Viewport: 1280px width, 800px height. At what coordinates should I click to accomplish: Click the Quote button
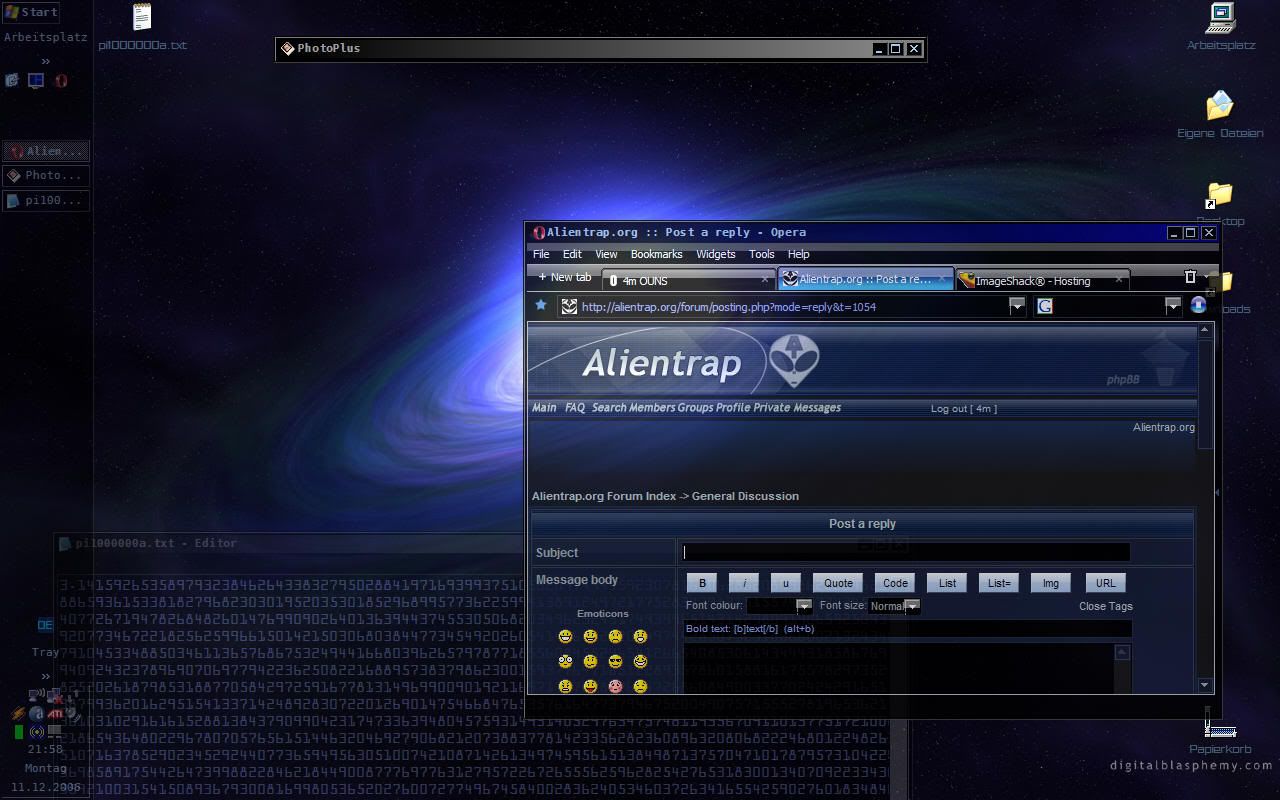point(838,583)
